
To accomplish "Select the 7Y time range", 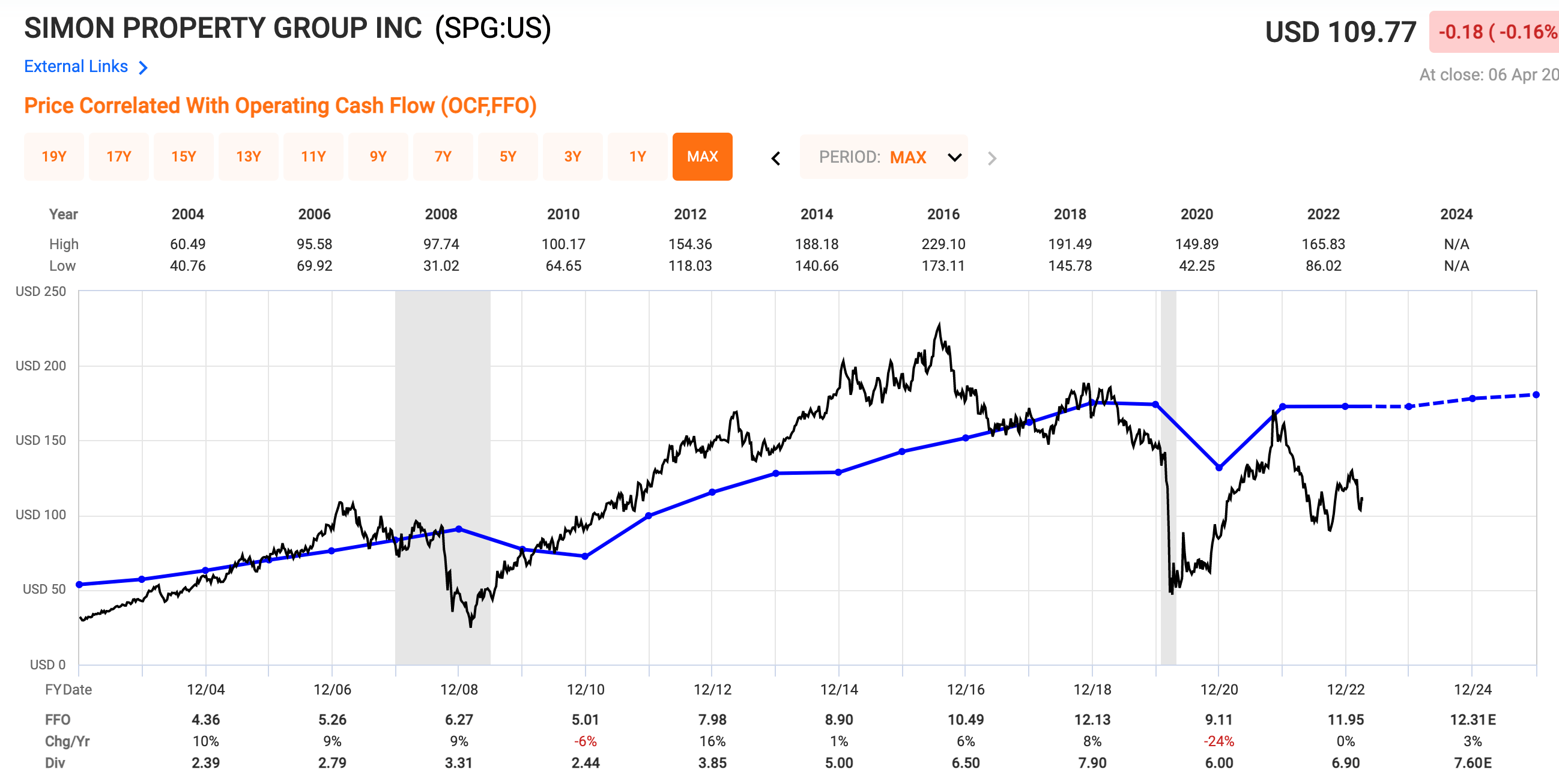I will tap(443, 157).
